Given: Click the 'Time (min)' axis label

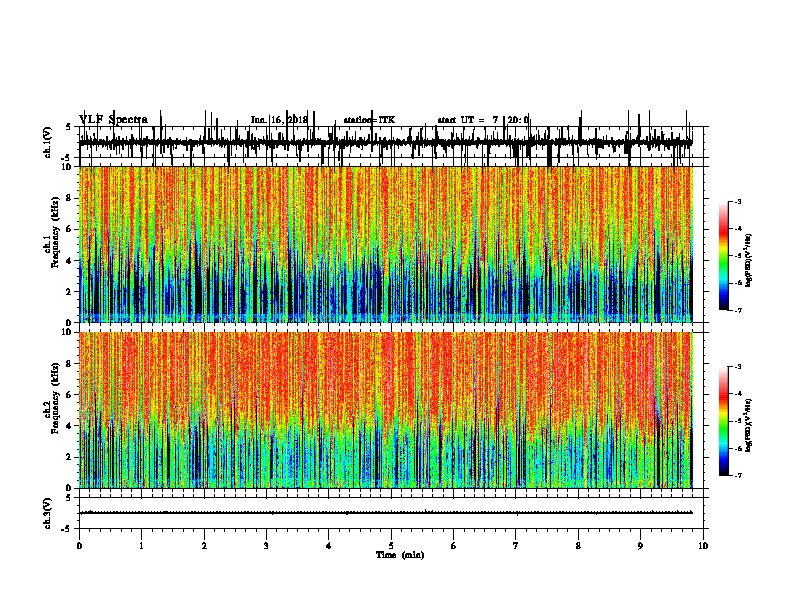Looking at the screenshot, I should tap(400, 555).
